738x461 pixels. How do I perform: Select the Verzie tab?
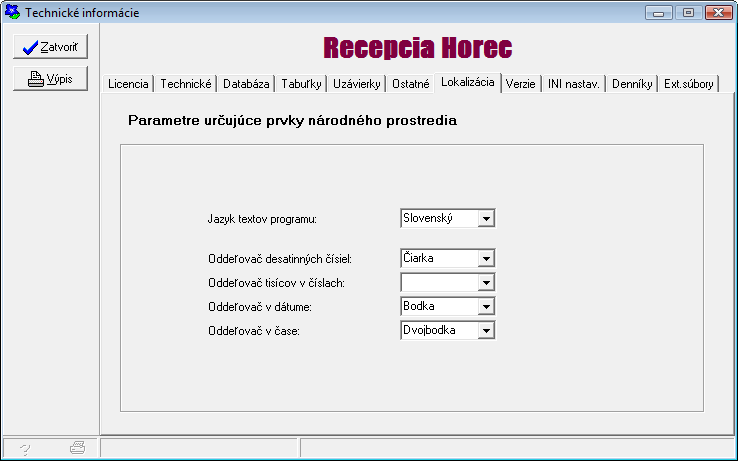[520, 85]
